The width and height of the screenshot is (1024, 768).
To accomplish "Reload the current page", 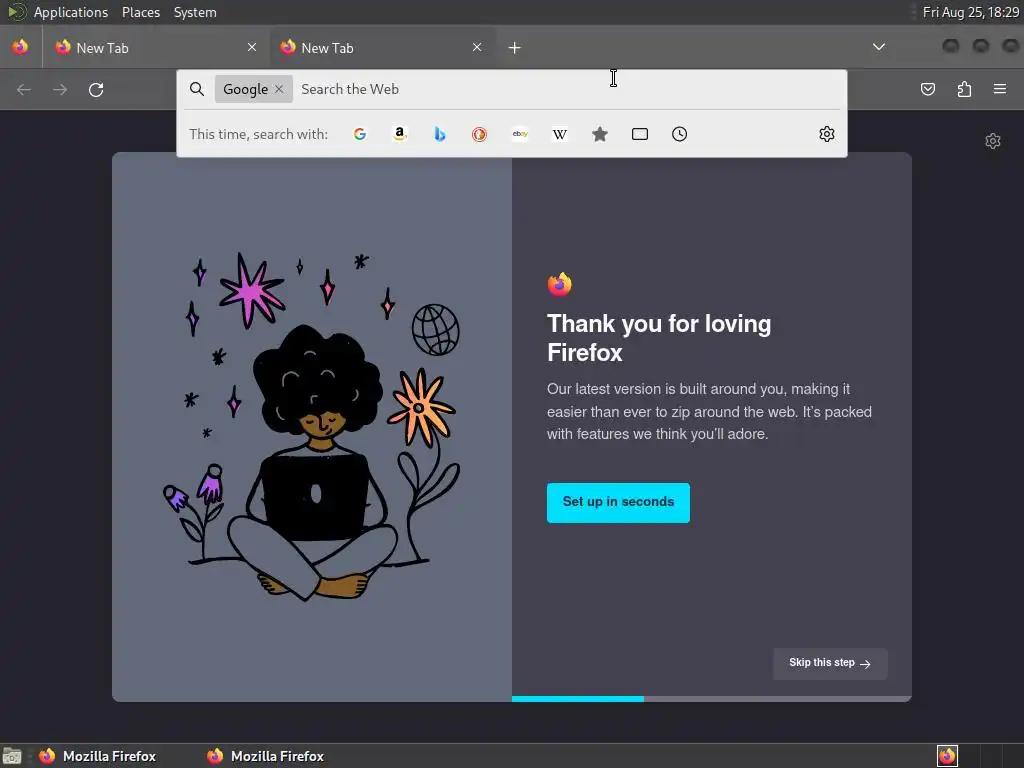I will point(96,89).
